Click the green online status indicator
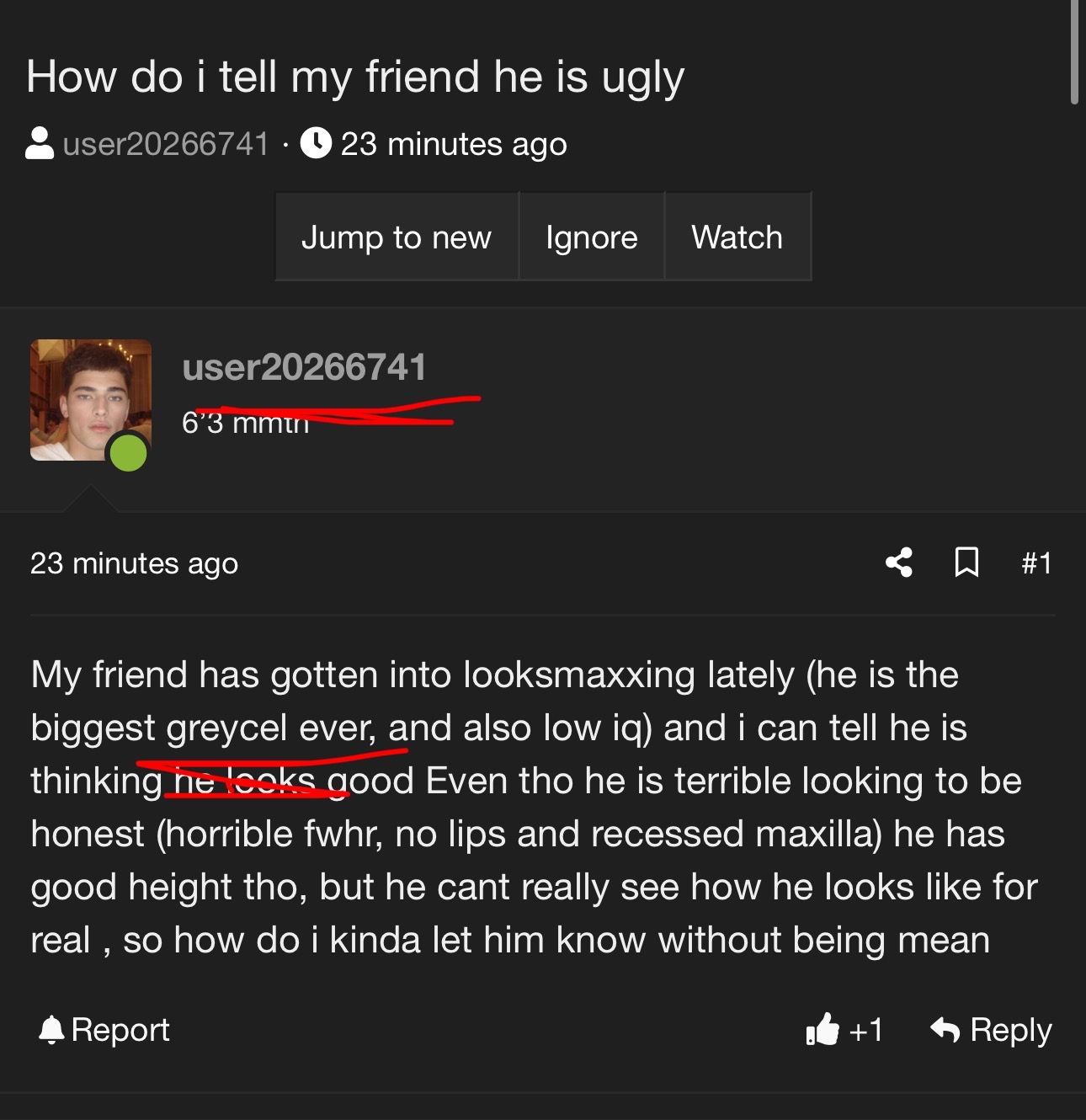This screenshot has height=1120, width=1086. point(129,453)
